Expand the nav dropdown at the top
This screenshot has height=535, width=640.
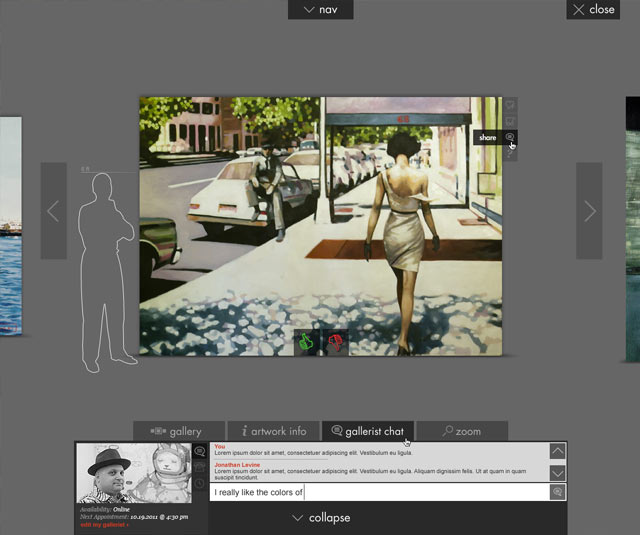pyautogui.click(x=321, y=9)
